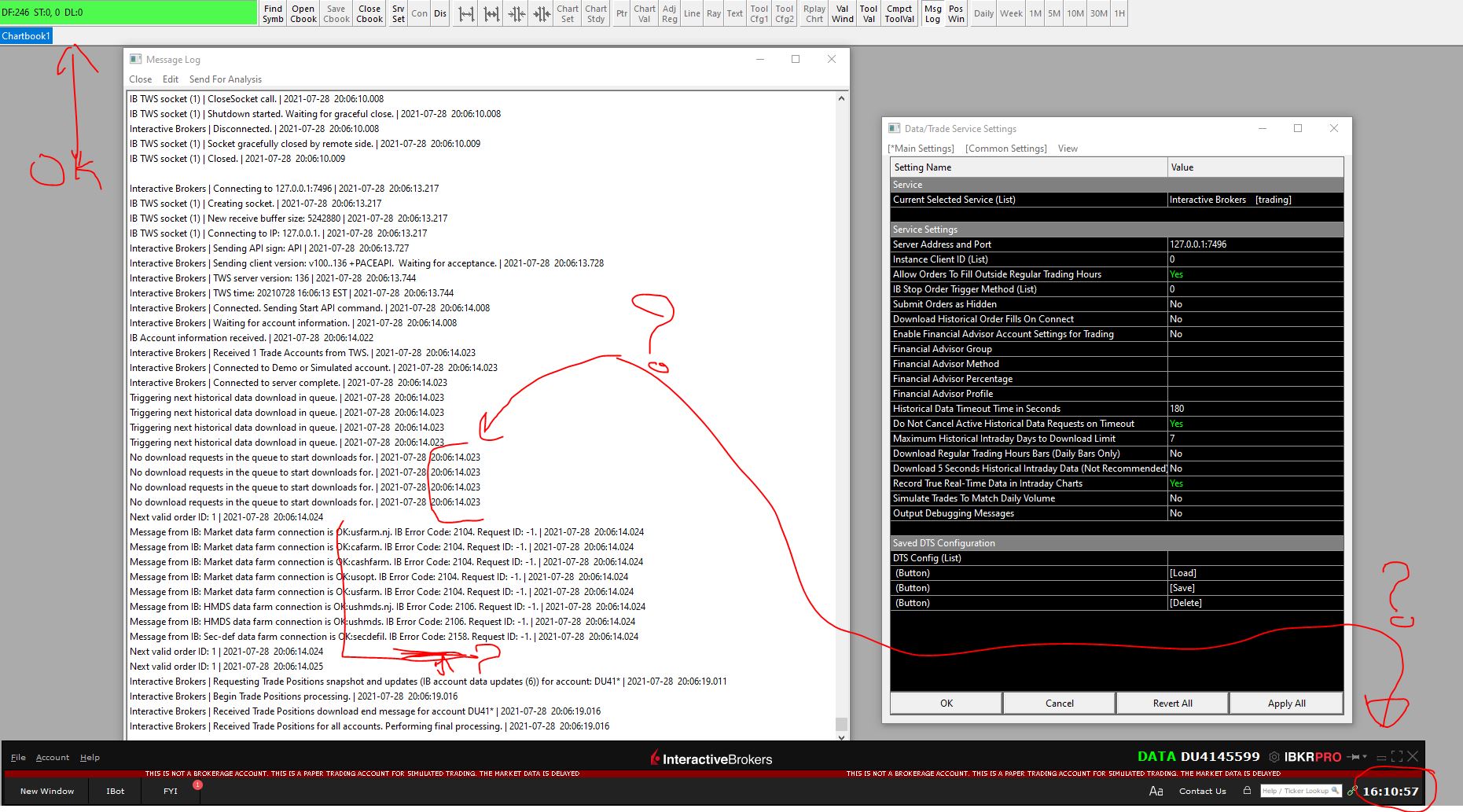This screenshot has height=812, width=1463.
Task: Click the Data/Trade Service Settings title icon
Action: click(x=894, y=128)
